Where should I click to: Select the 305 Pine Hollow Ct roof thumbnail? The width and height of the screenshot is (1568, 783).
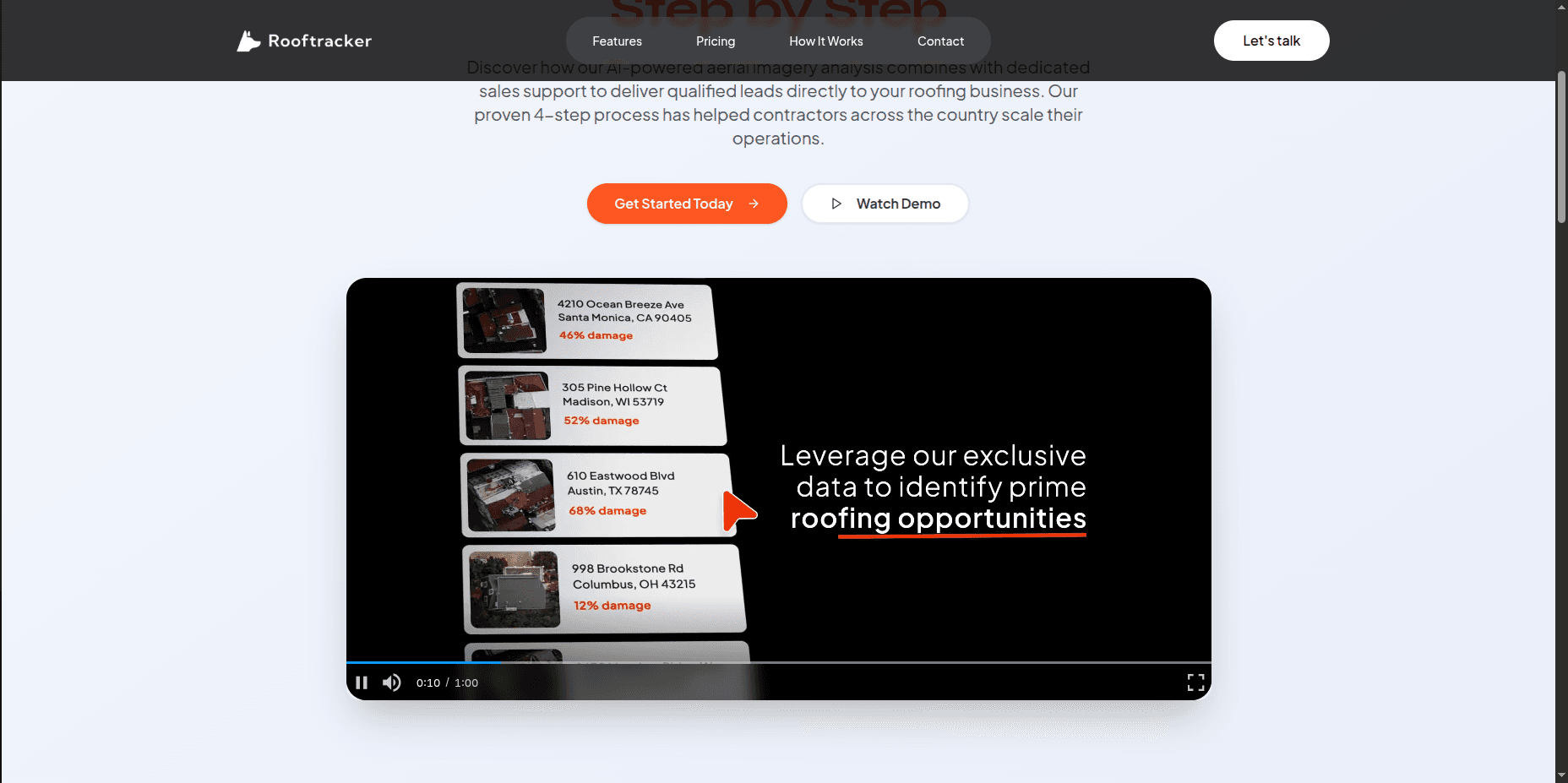pyautogui.click(x=508, y=406)
